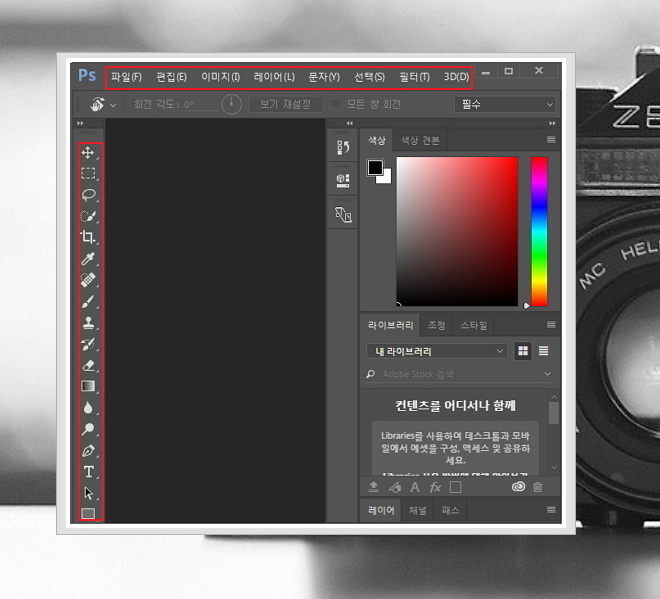Select the Path Selection tool
660x599 pixels.
tap(88, 493)
